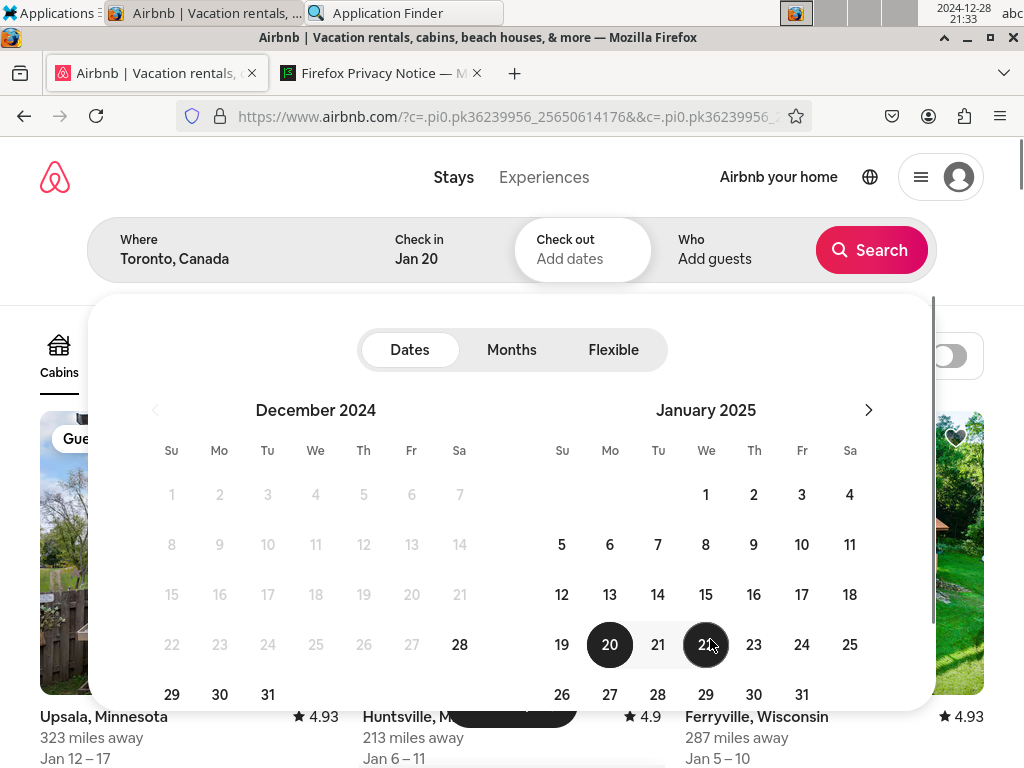Click the page vertical scrollbar
Screen dimensions: 1024x768
pyautogui.click(x=1021, y=165)
